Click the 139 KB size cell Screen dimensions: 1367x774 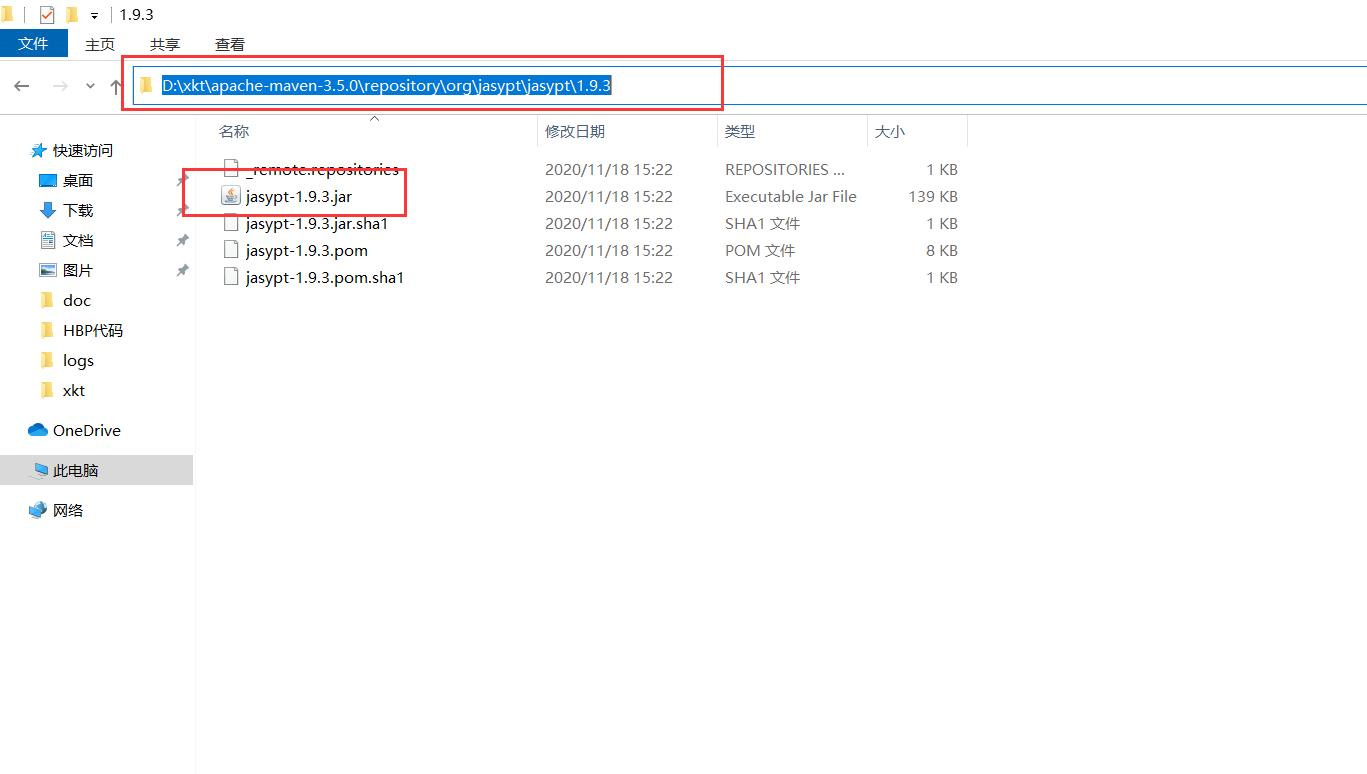click(933, 196)
